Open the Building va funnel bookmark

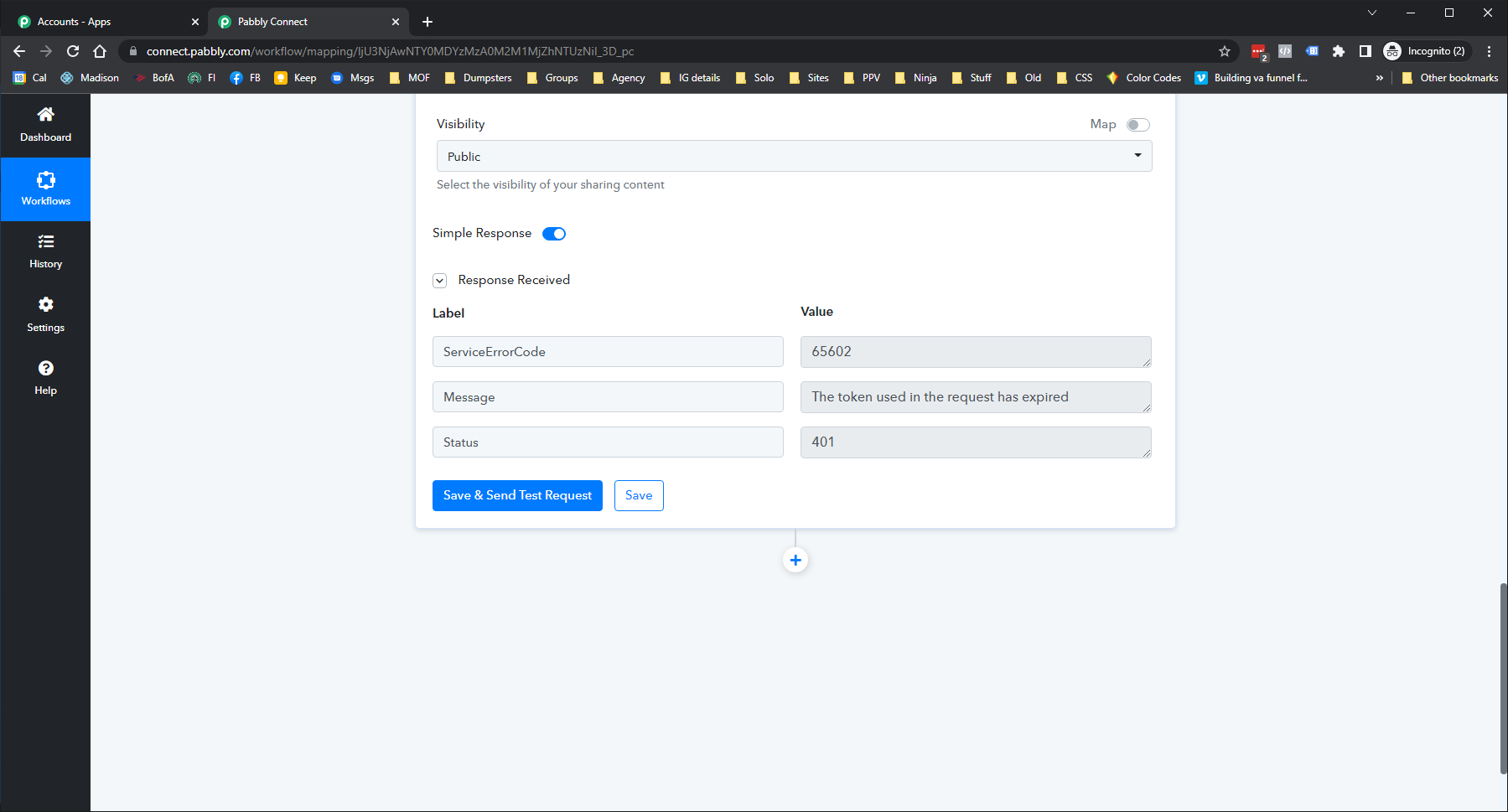(x=1251, y=78)
